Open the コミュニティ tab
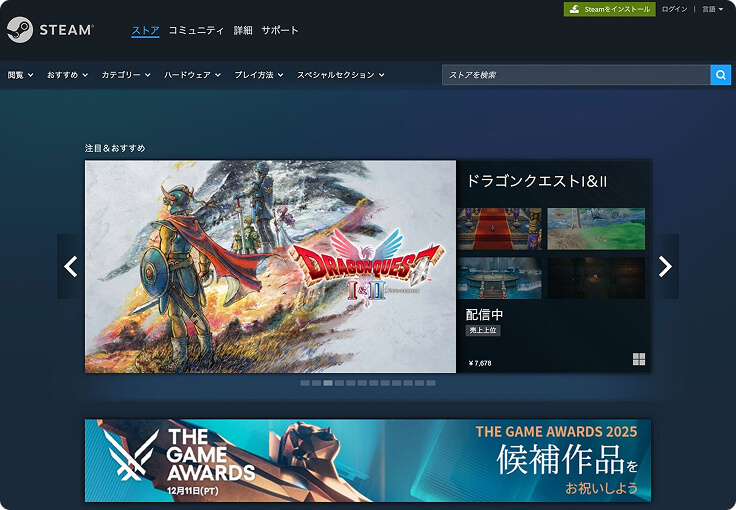Viewport: 736px width, 510px height. [196, 30]
